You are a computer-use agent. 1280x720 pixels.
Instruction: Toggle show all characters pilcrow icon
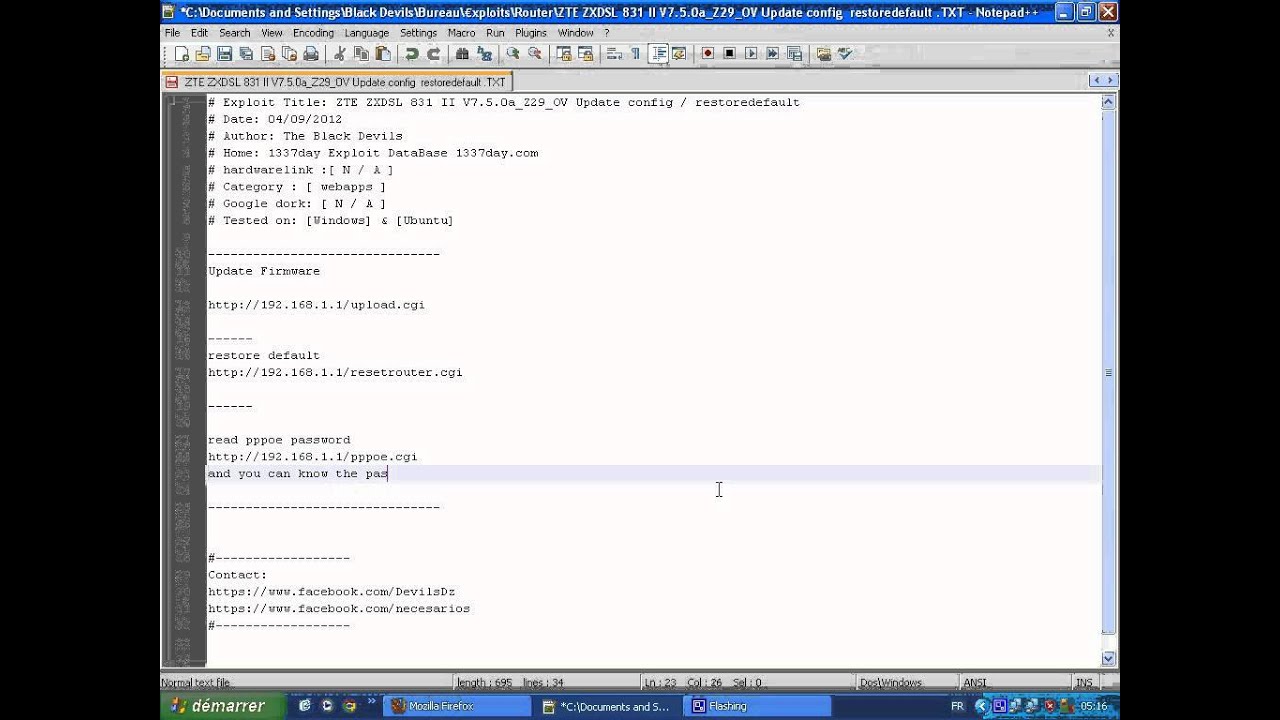[635, 54]
